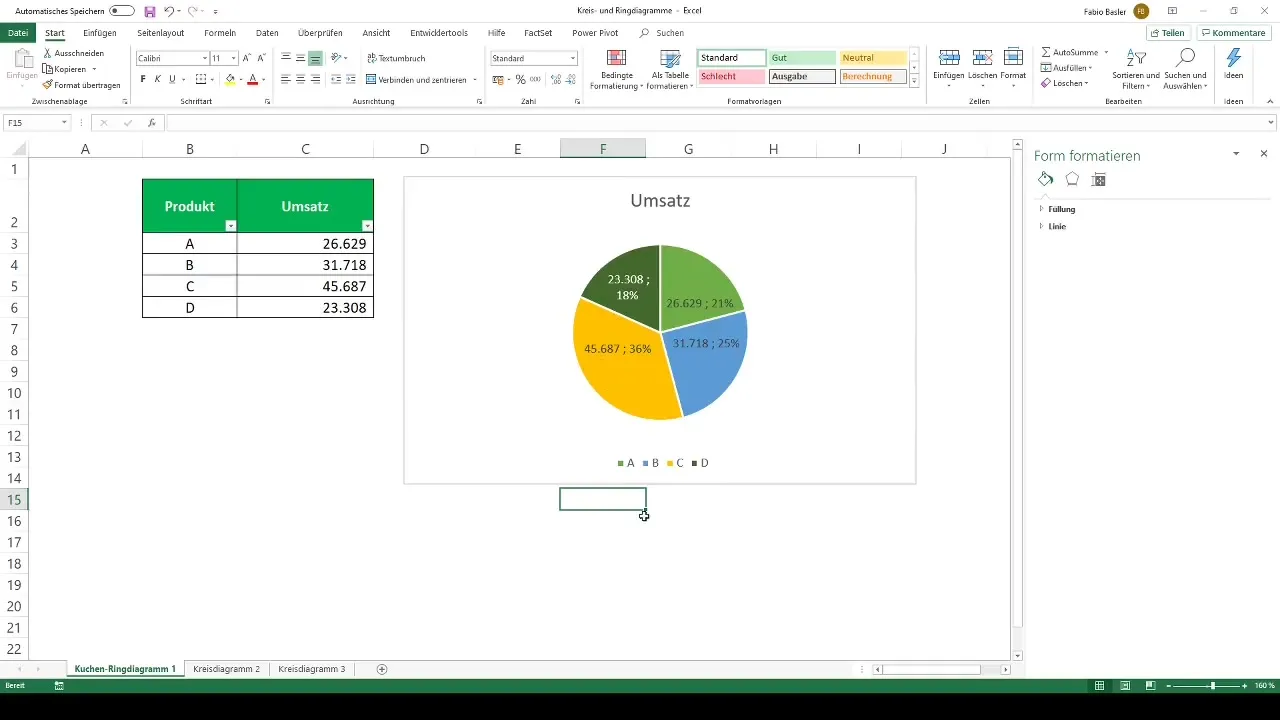This screenshot has height=720, width=1280.
Task: Click the text orientation icon
Action: click(x=337, y=58)
